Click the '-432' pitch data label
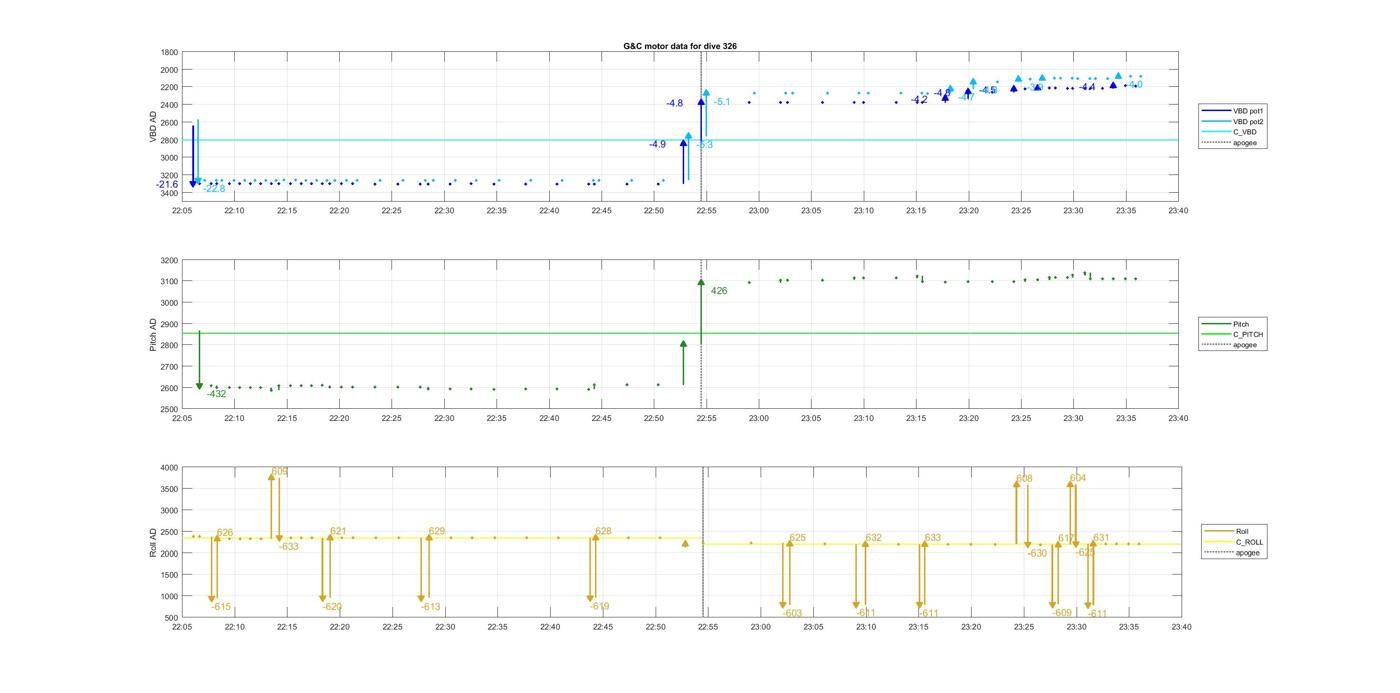Viewport: 1400px width, 693px height. click(216, 394)
